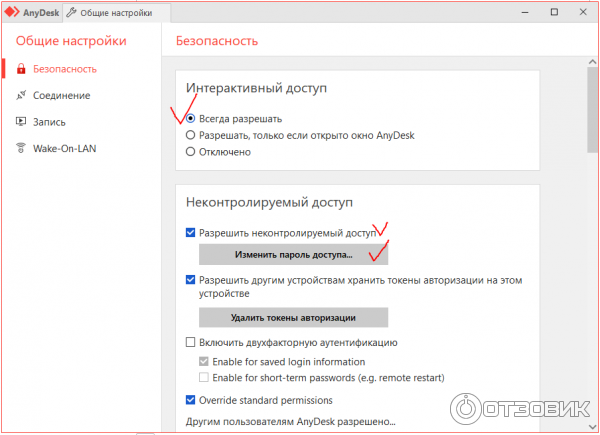Click the Изменить пароль доступа button
This screenshot has height=435, width=600.
pyautogui.click(x=293, y=256)
